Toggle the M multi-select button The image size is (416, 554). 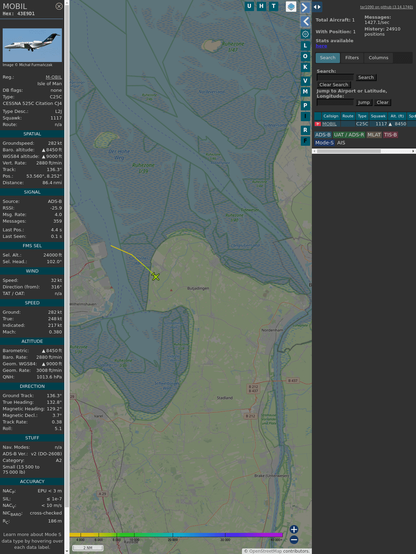[x=305, y=92]
